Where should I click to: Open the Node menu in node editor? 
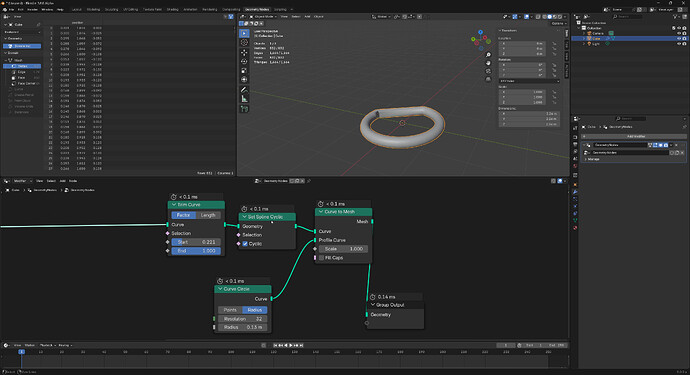coord(73,181)
